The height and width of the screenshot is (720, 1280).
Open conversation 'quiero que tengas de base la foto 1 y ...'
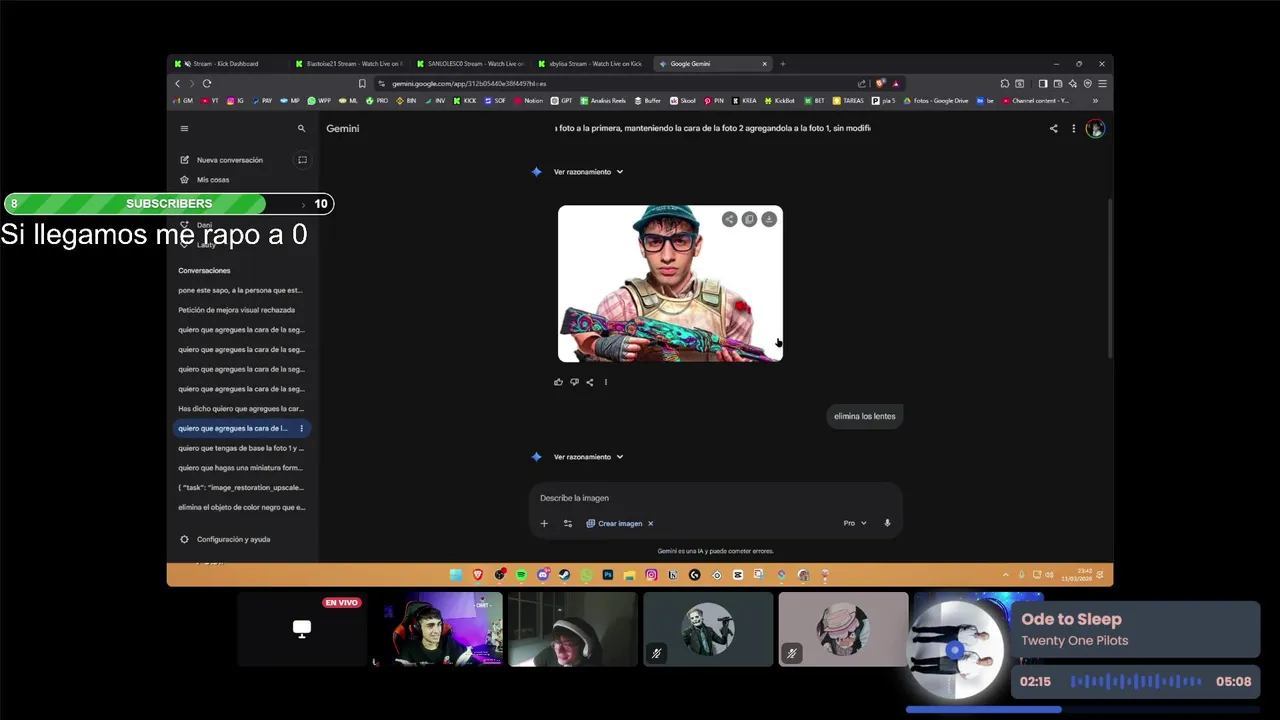(240, 448)
